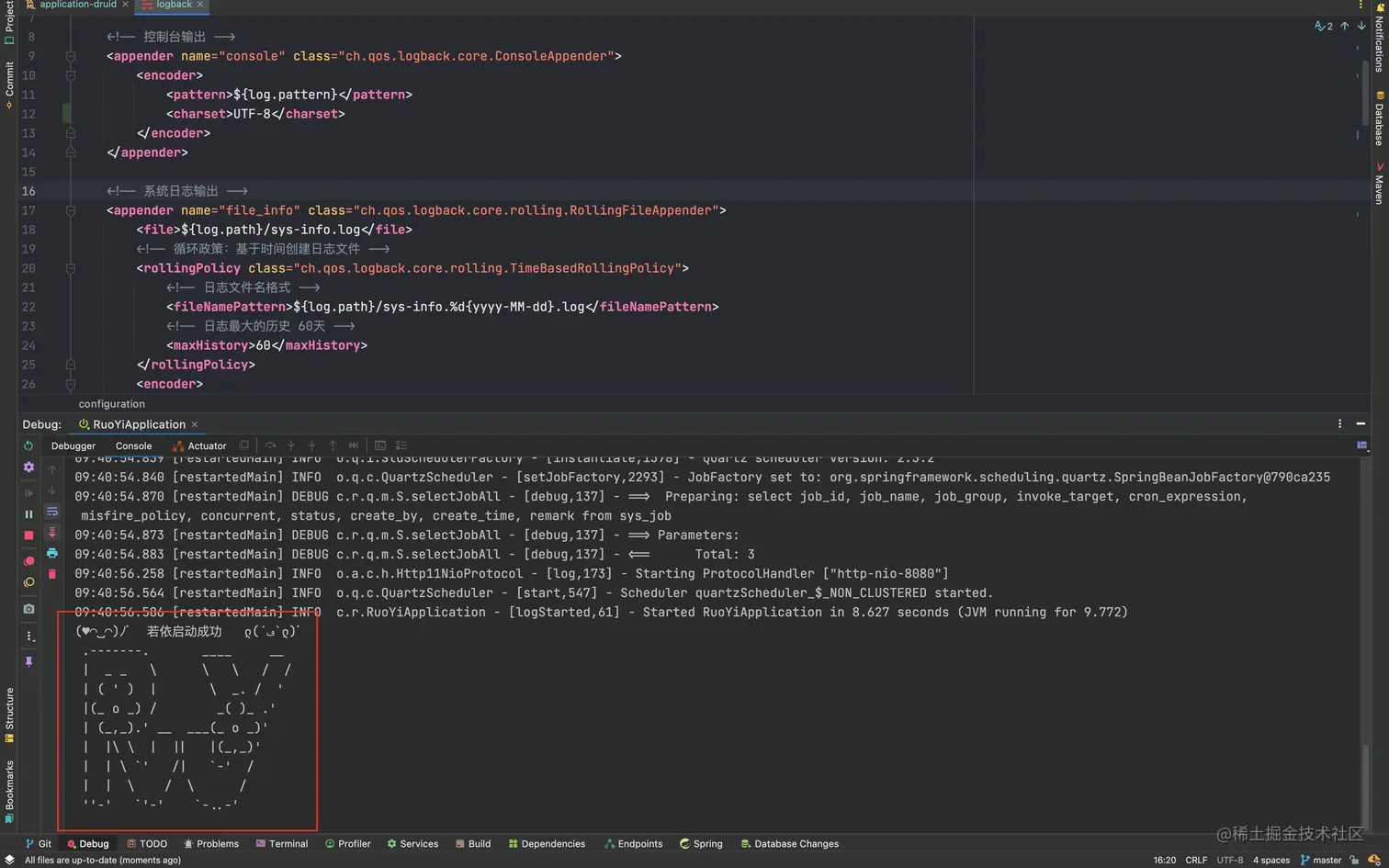Change CRLF line separator
The image size is (1389, 868).
[1196, 861]
